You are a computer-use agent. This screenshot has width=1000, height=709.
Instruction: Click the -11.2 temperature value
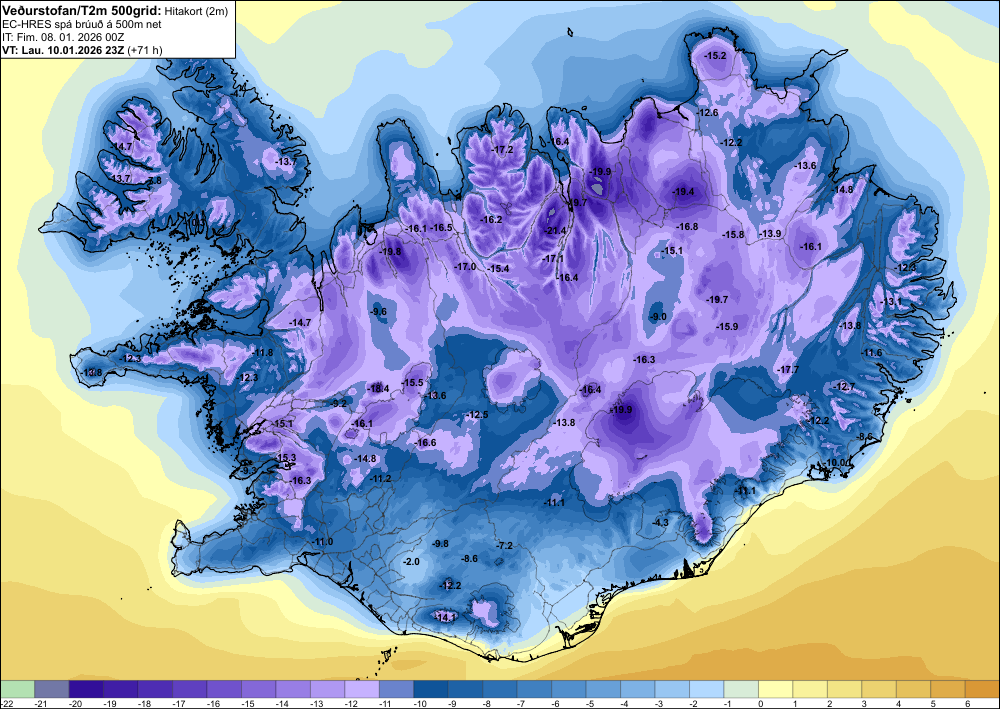[381, 478]
